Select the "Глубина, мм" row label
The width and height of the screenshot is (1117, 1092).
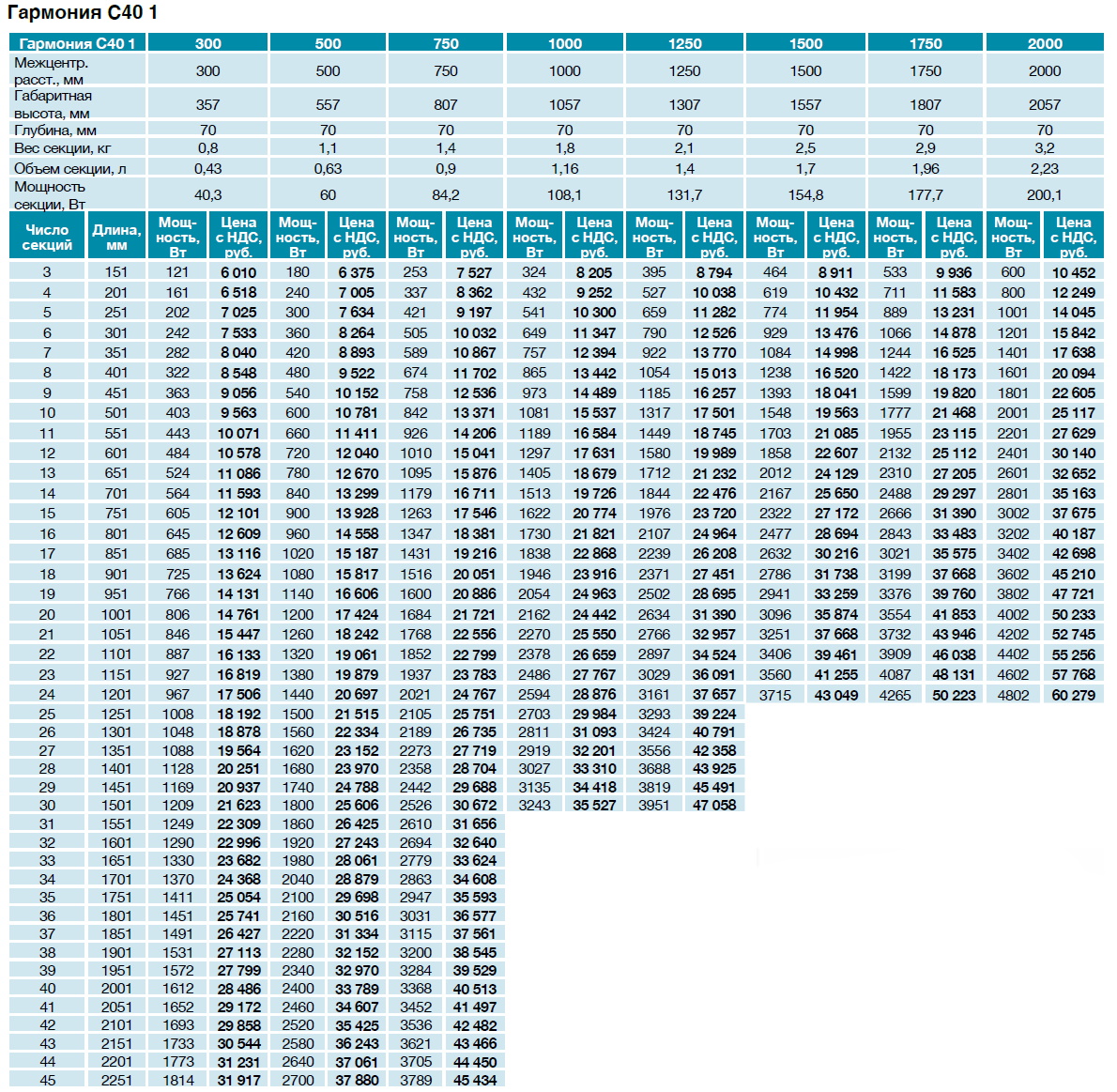pos(54,131)
